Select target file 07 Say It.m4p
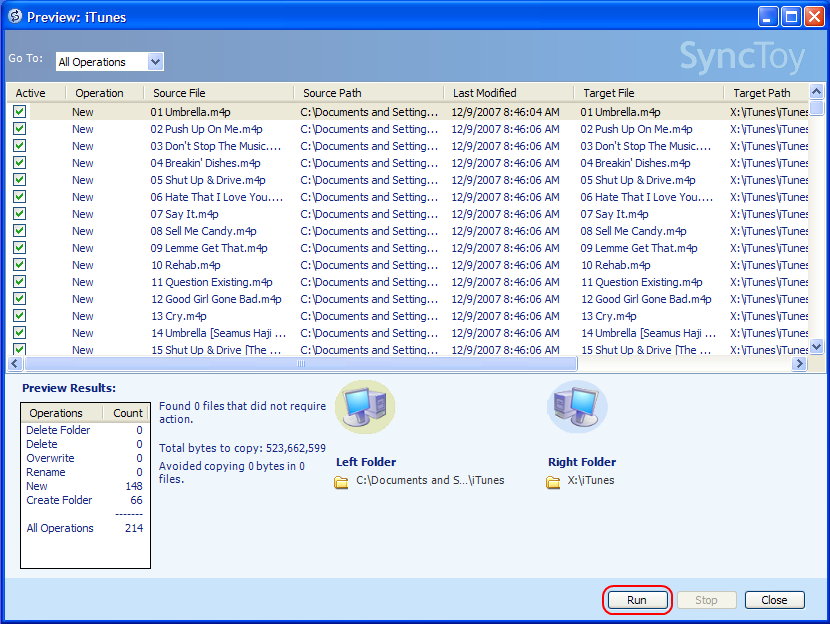The height and width of the screenshot is (624, 830). click(614, 214)
